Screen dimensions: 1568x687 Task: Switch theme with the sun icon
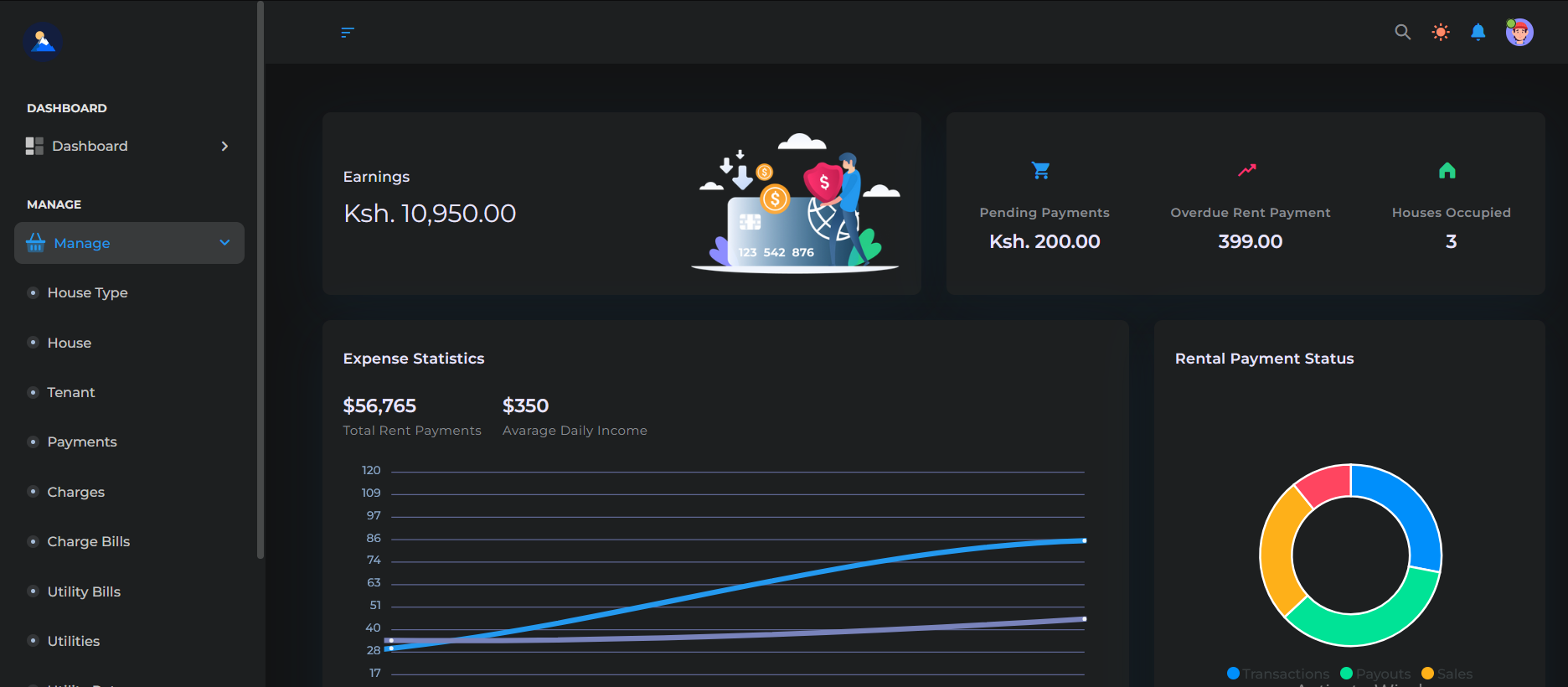tap(1441, 33)
